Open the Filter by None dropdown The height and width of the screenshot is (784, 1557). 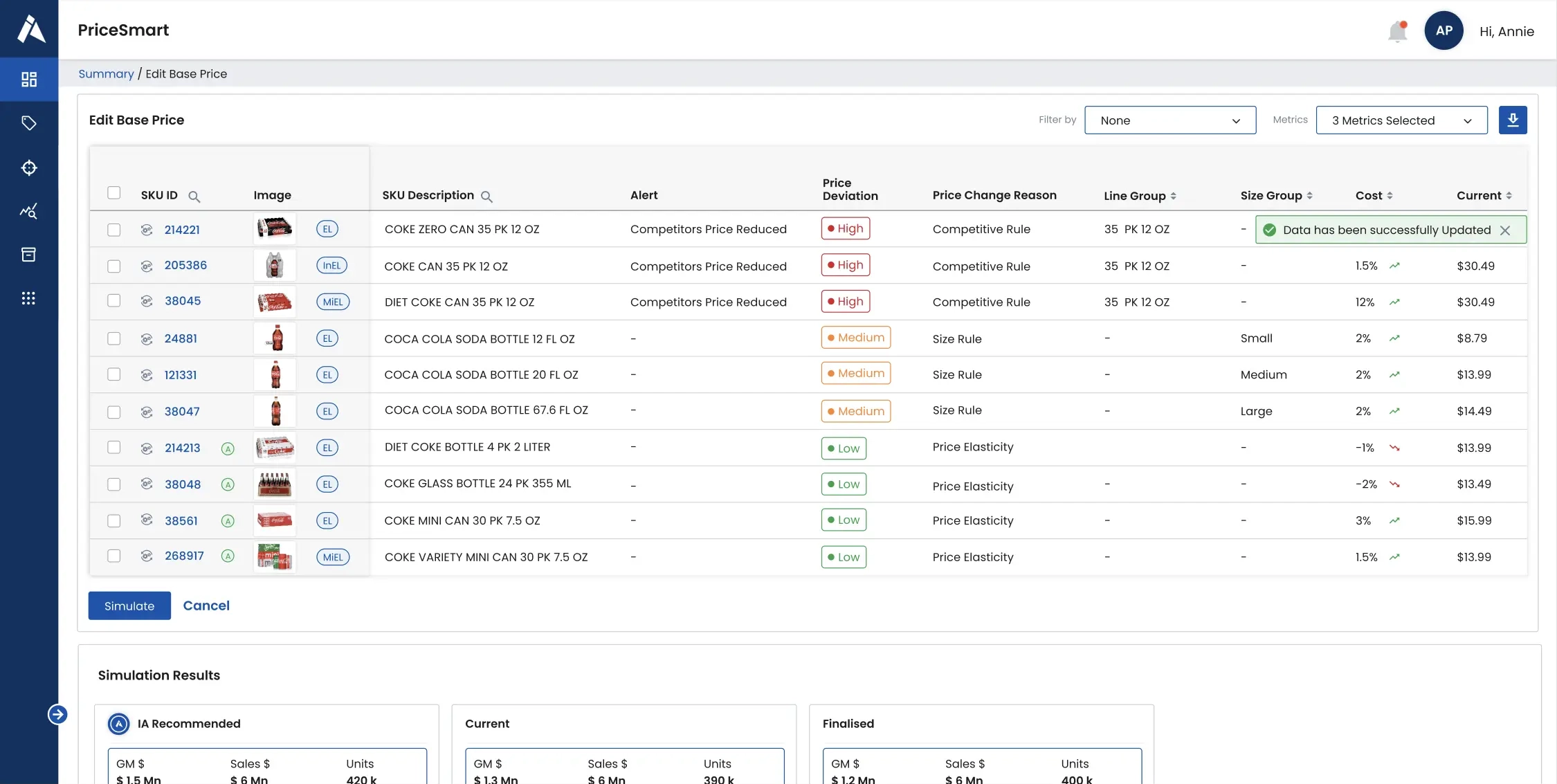point(1170,120)
